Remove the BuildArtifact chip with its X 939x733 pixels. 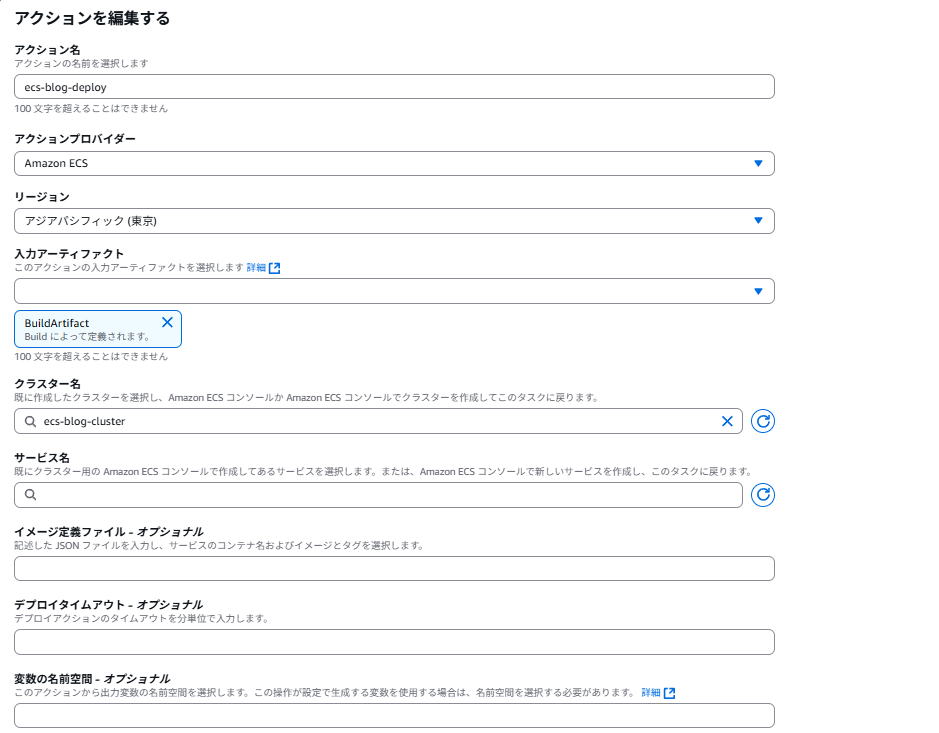tap(167, 322)
